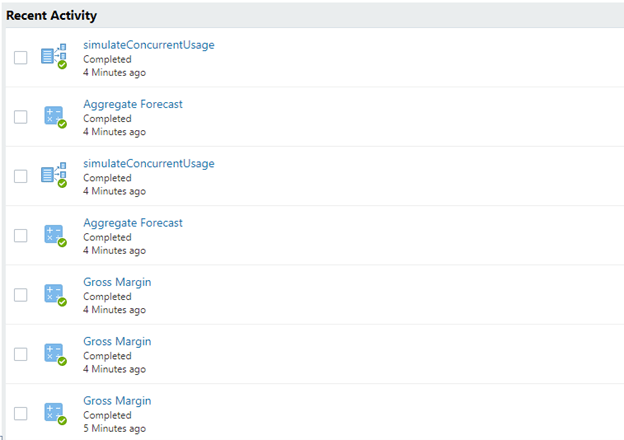Open the first simulateConcurrentUsage link
This screenshot has width=624, height=440.
pos(148,45)
